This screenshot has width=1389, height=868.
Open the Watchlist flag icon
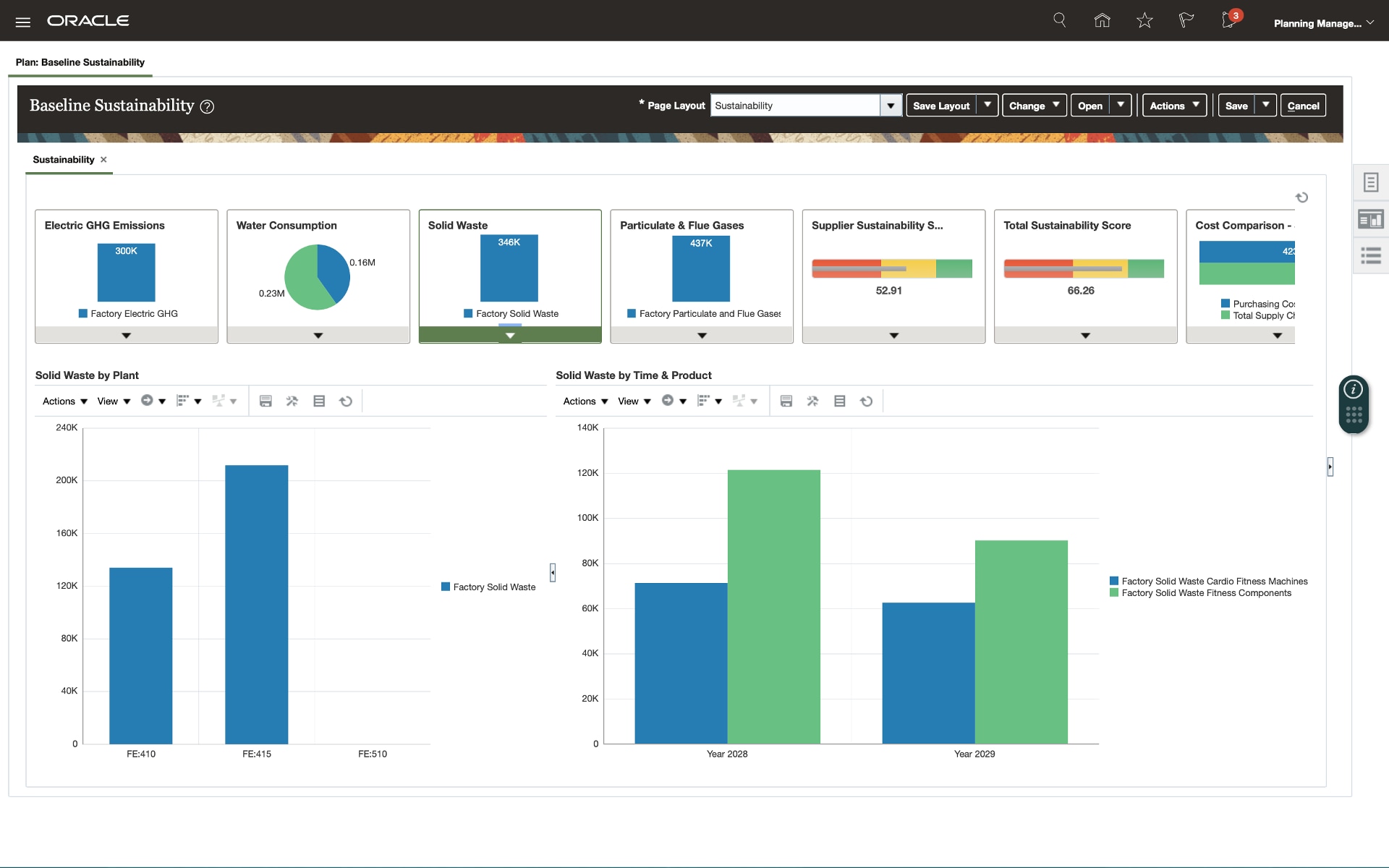[1186, 20]
